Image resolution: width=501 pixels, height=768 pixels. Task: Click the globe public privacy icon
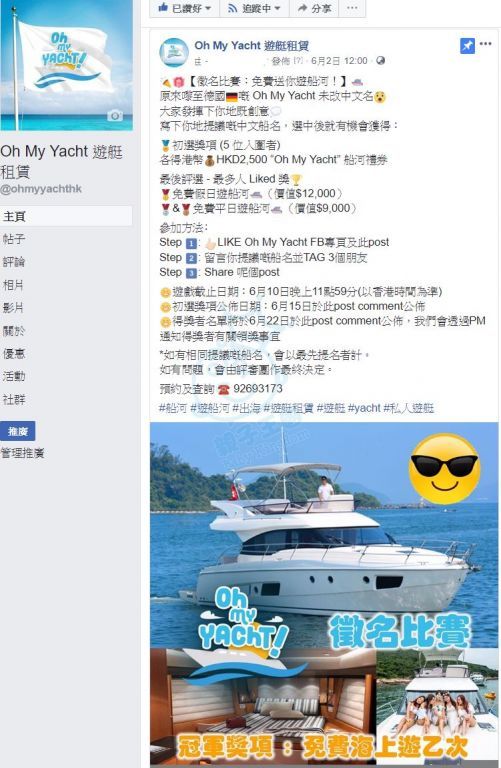pos(381,61)
